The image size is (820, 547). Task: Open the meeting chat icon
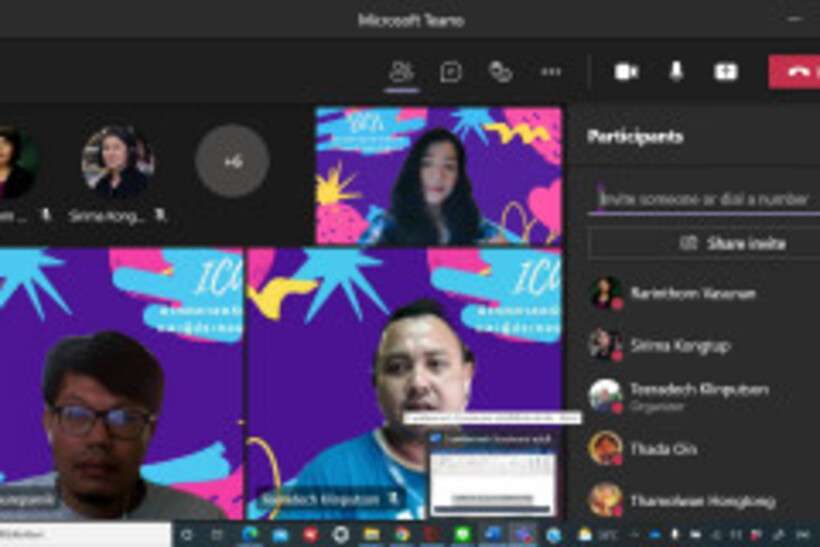point(451,72)
